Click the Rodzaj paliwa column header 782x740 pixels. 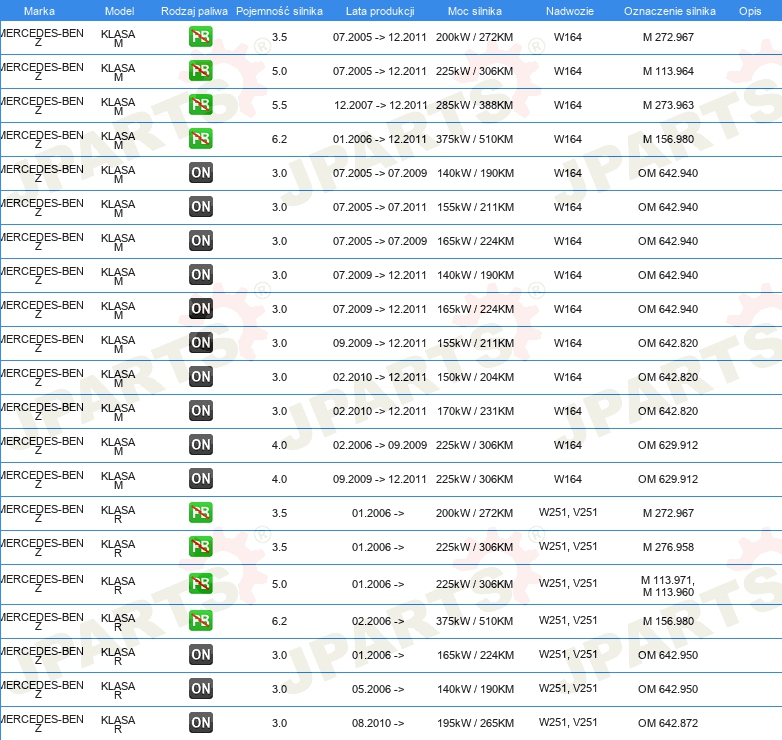pos(194,11)
